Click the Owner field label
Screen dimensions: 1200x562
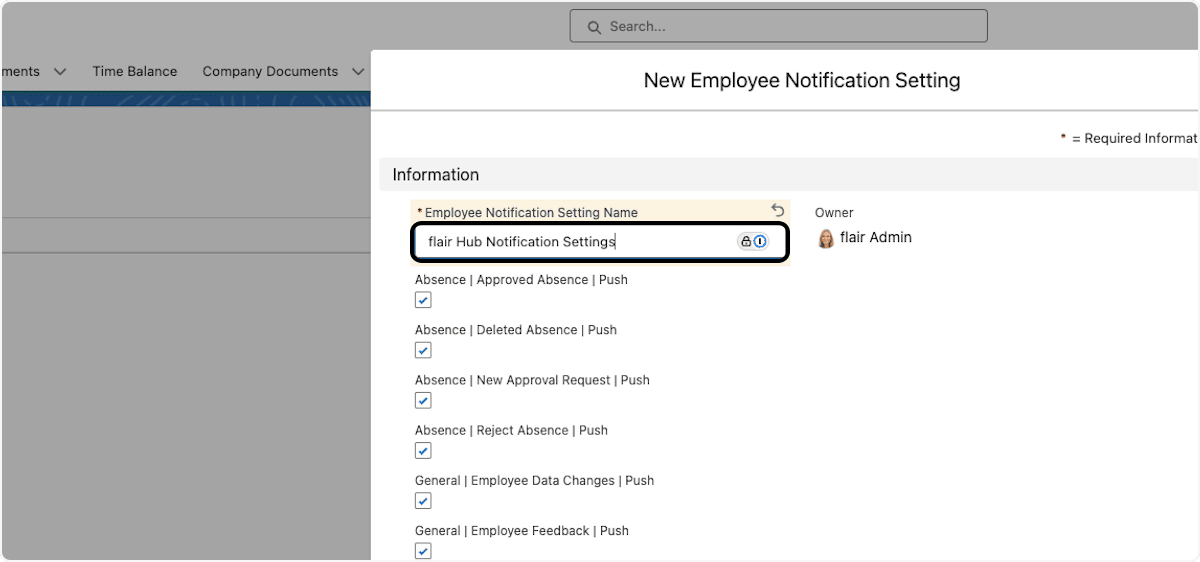point(834,213)
